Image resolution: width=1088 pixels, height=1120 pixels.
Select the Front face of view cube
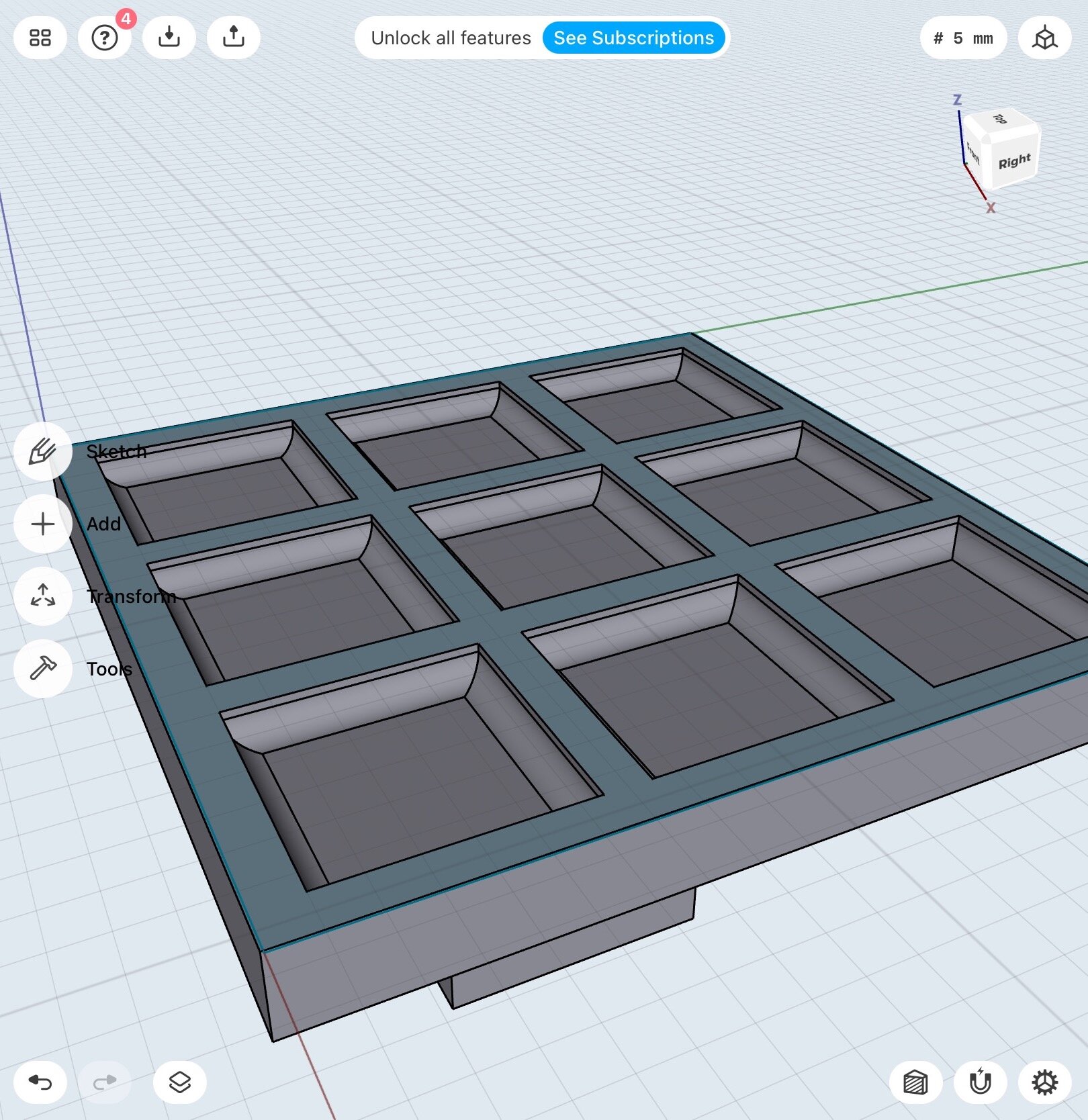[974, 154]
